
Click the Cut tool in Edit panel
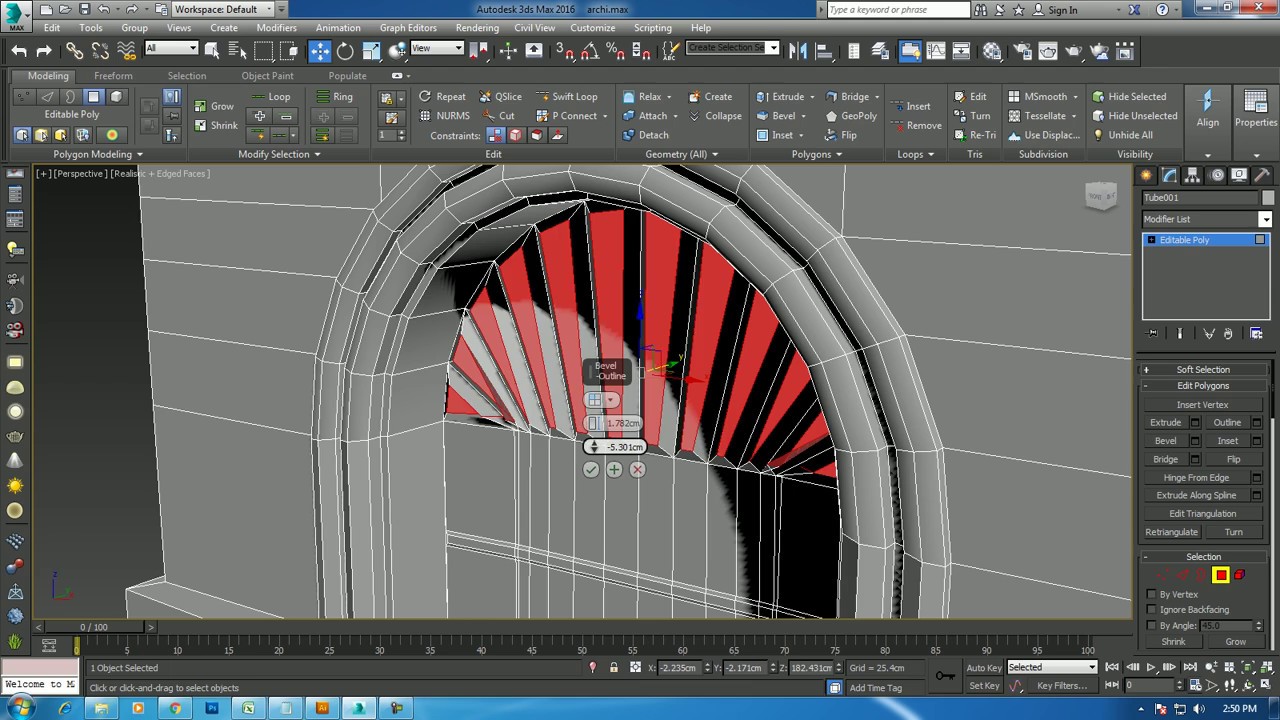498,116
